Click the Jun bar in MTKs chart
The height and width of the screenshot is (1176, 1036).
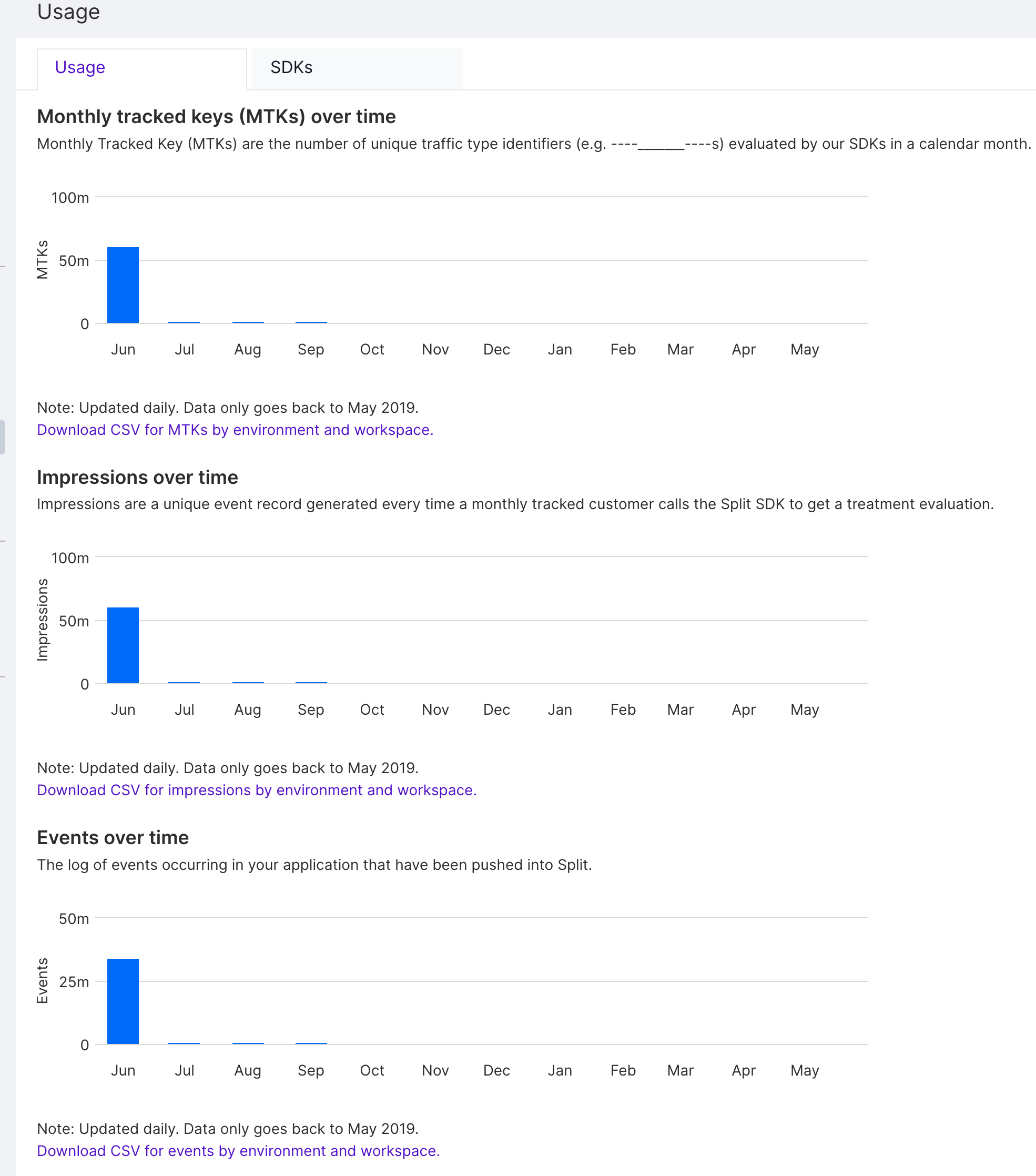coord(123,286)
